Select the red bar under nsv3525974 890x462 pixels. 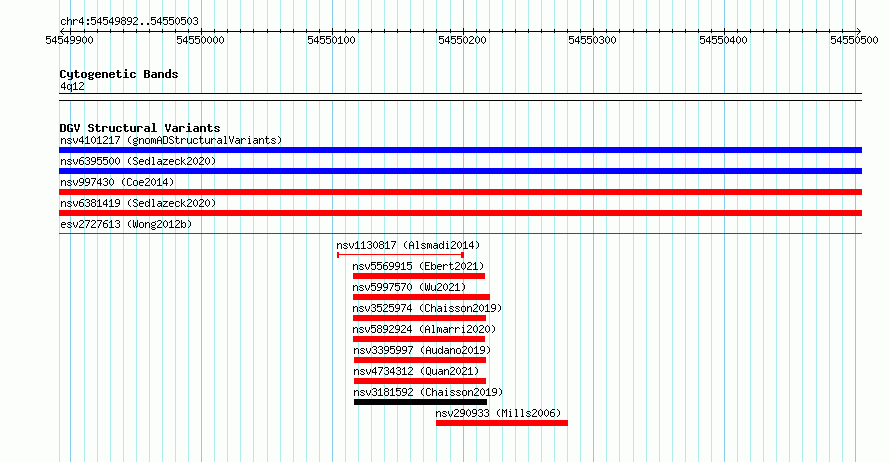419,318
